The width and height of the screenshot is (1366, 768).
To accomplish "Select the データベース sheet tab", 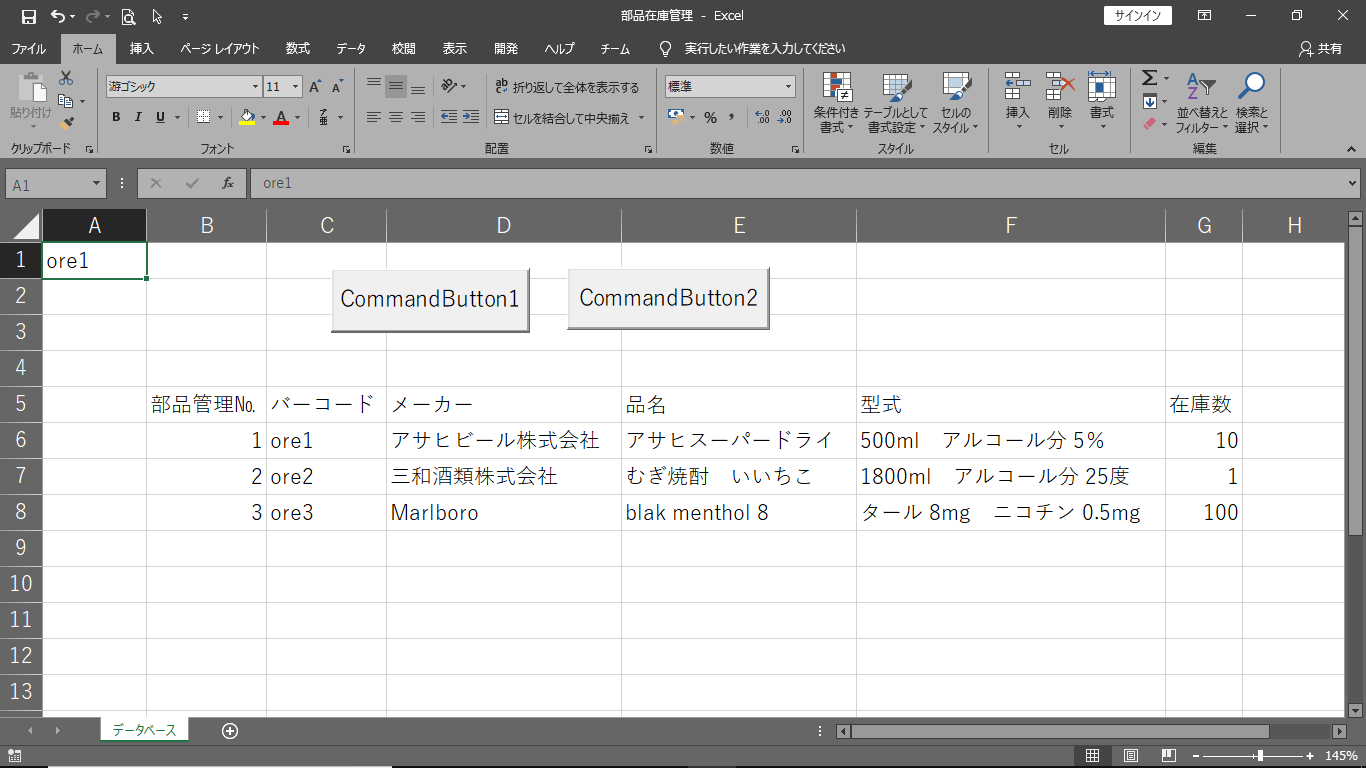I will [144, 731].
